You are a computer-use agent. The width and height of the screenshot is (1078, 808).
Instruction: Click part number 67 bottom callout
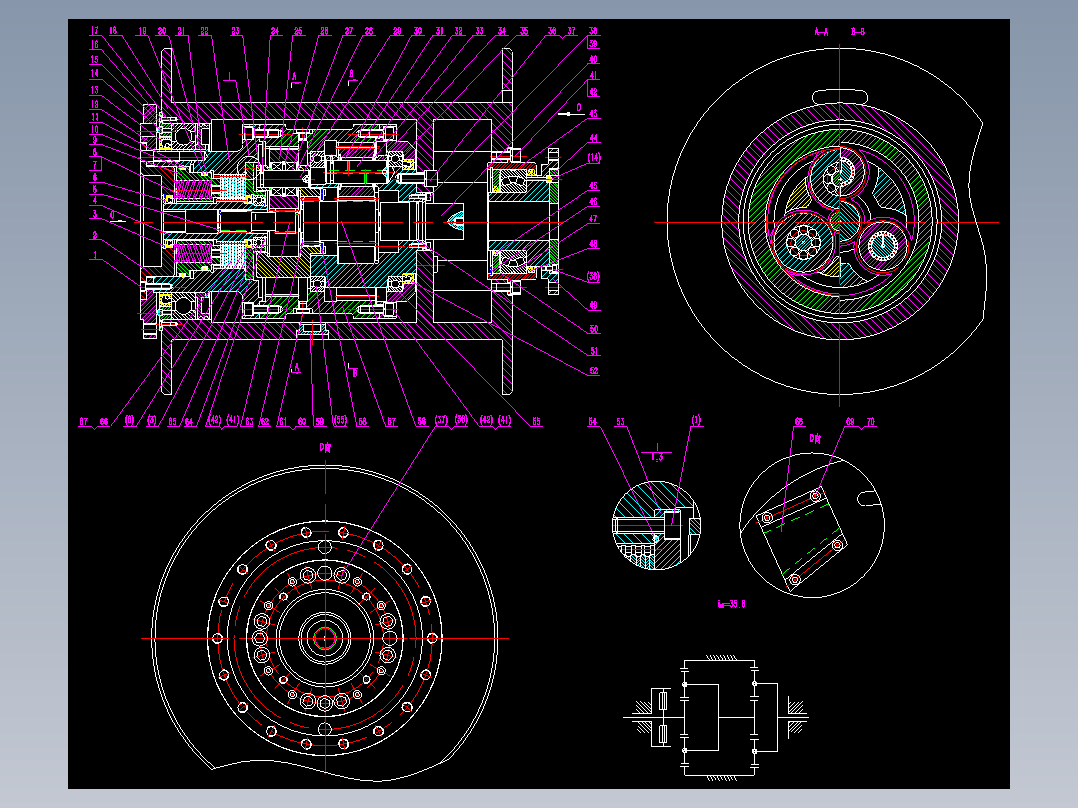click(x=83, y=422)
